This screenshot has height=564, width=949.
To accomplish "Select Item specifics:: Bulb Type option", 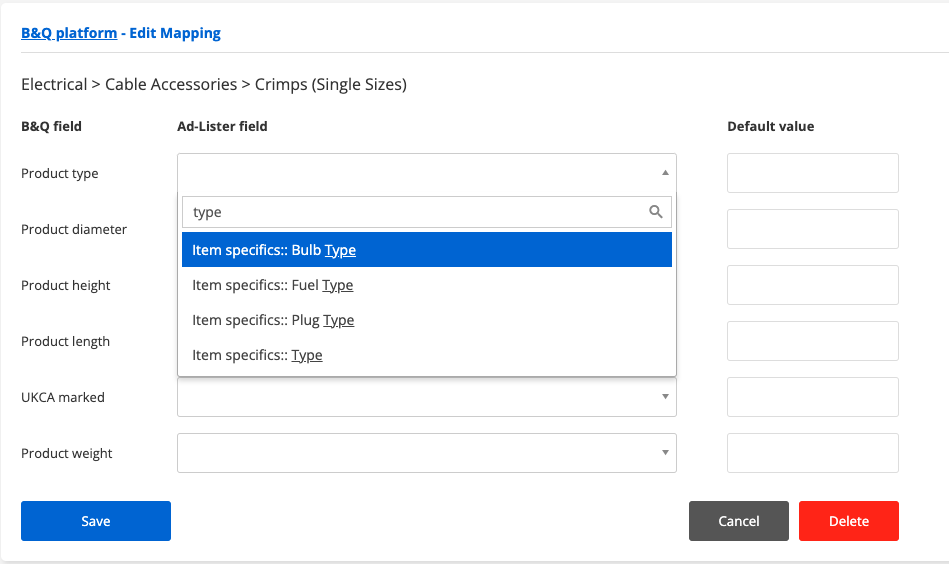I will tap(427, 250).
